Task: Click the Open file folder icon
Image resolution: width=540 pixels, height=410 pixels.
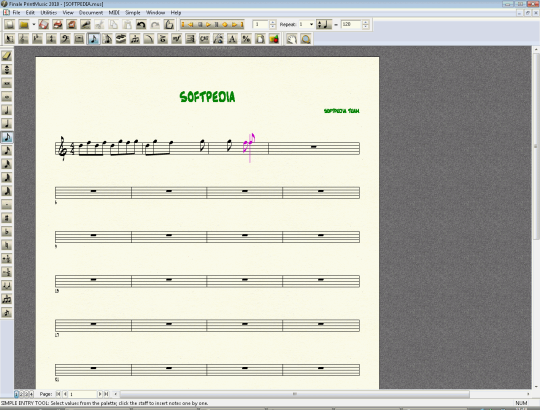Action: tap(24, 24)
